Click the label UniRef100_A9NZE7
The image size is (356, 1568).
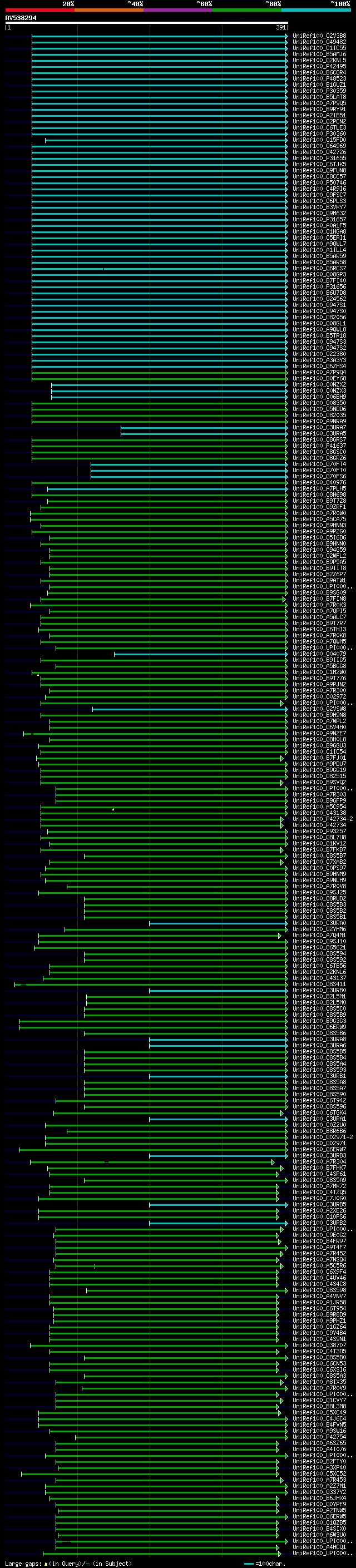[x=319, y=733]
